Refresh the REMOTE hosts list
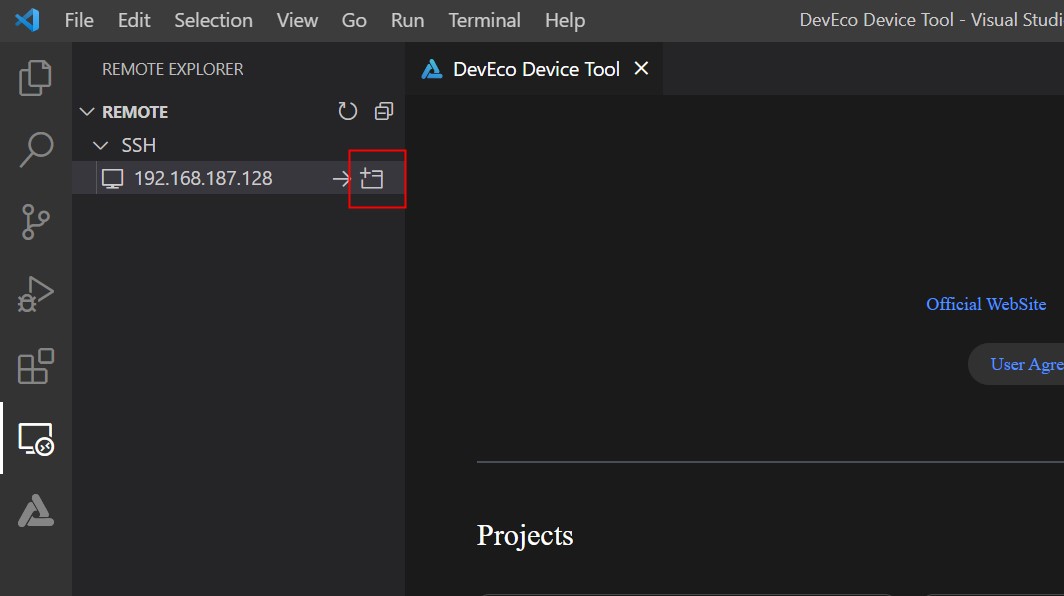Image resolution: width=1064 pixels, height=596 pixels. coord(347,112)
